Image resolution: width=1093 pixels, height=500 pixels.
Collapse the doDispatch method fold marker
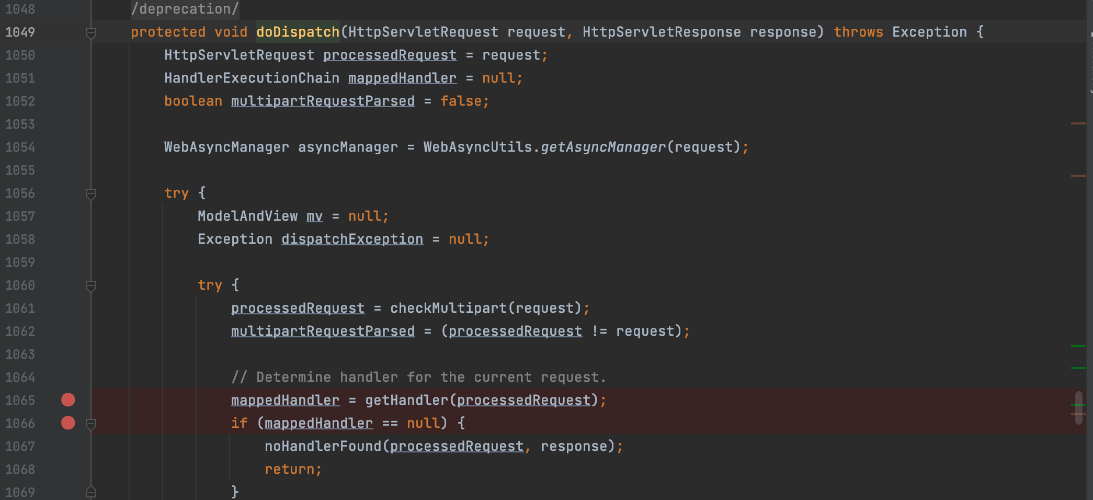point(90,32)
